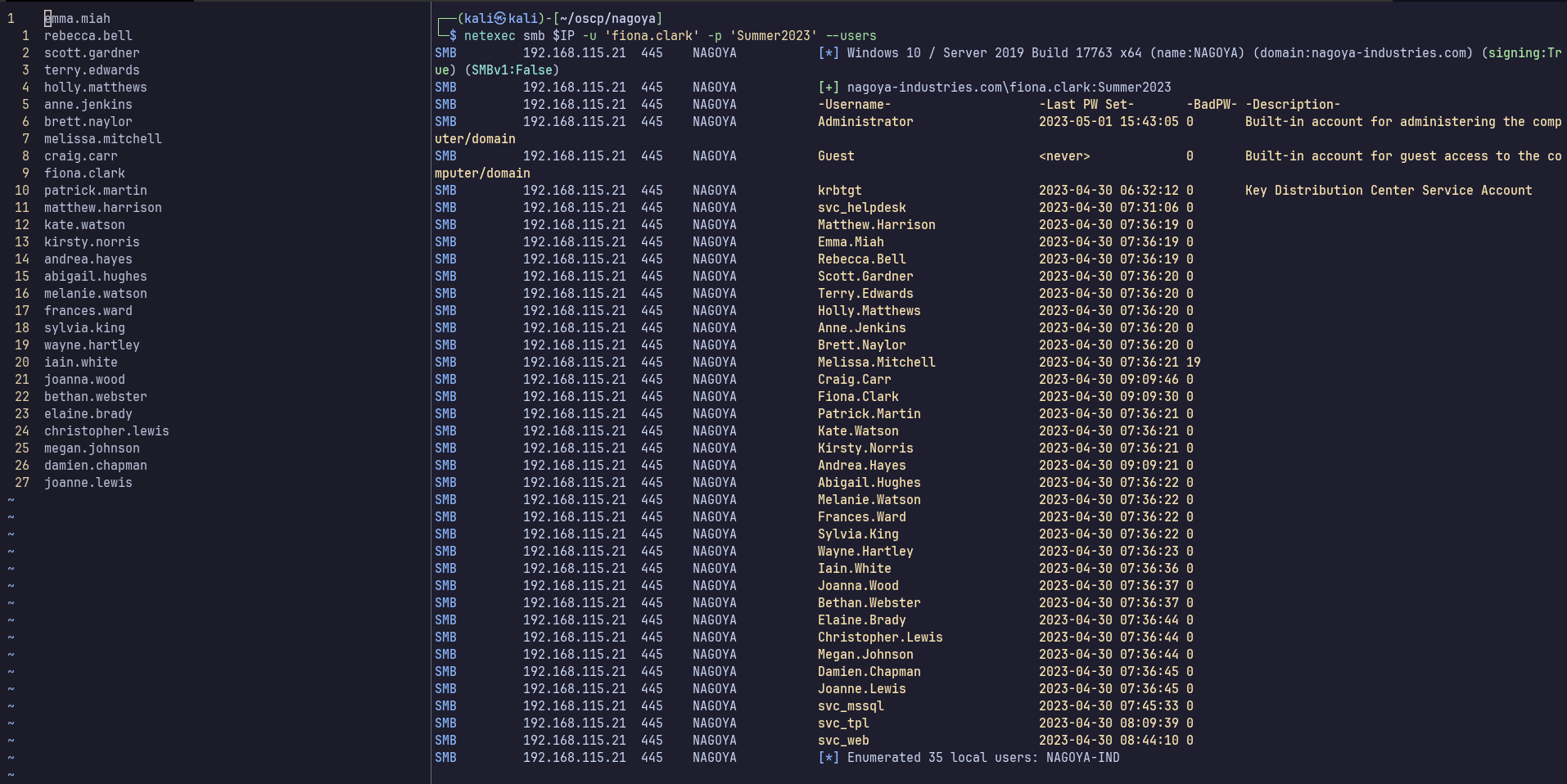1567x784 pixels.
Task: Place cursor on emma.miah in the editor
Action: tap(77, 18)
